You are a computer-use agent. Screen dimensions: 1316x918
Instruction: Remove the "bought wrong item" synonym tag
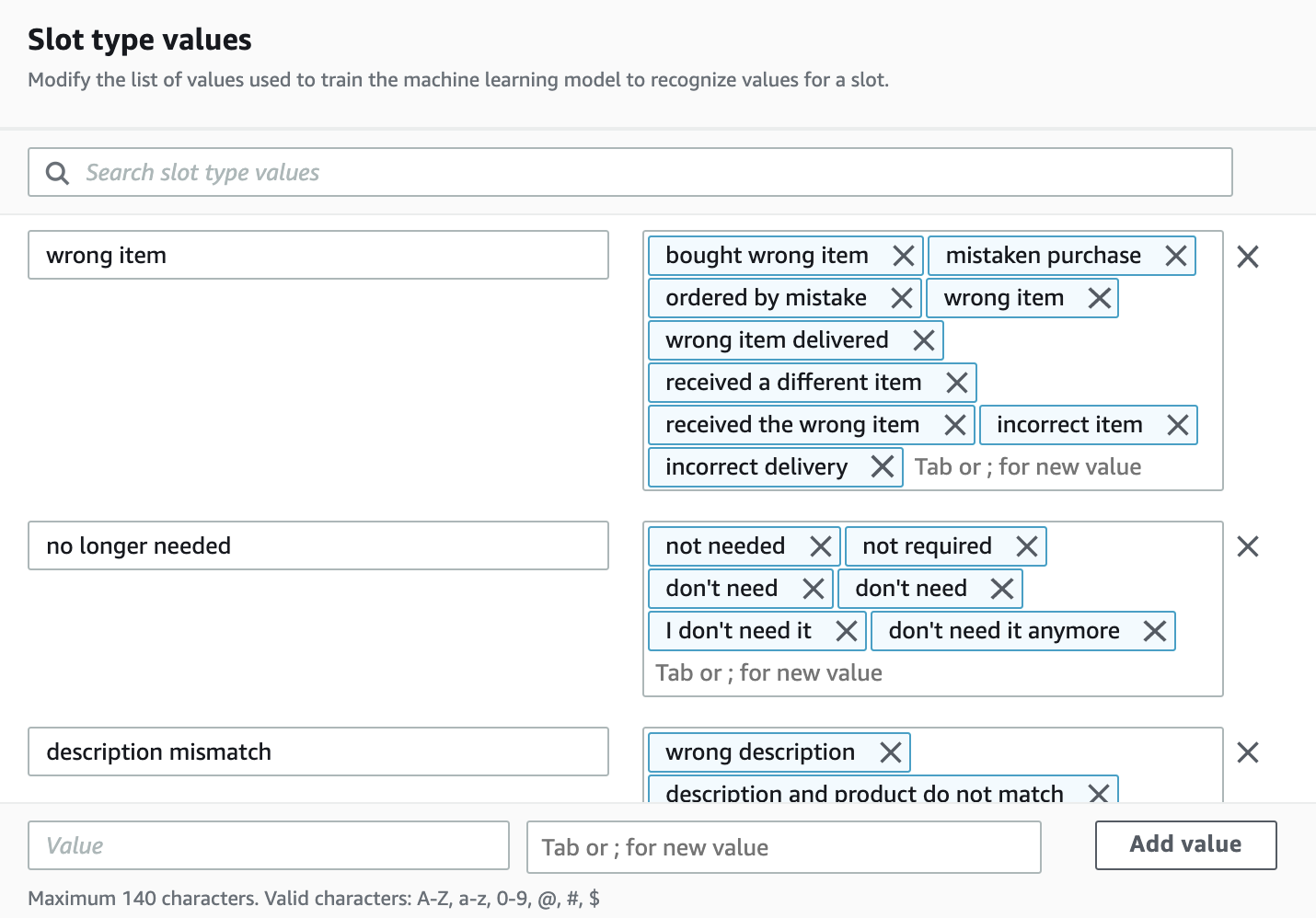pyautogui.click(x=903, y=256)
